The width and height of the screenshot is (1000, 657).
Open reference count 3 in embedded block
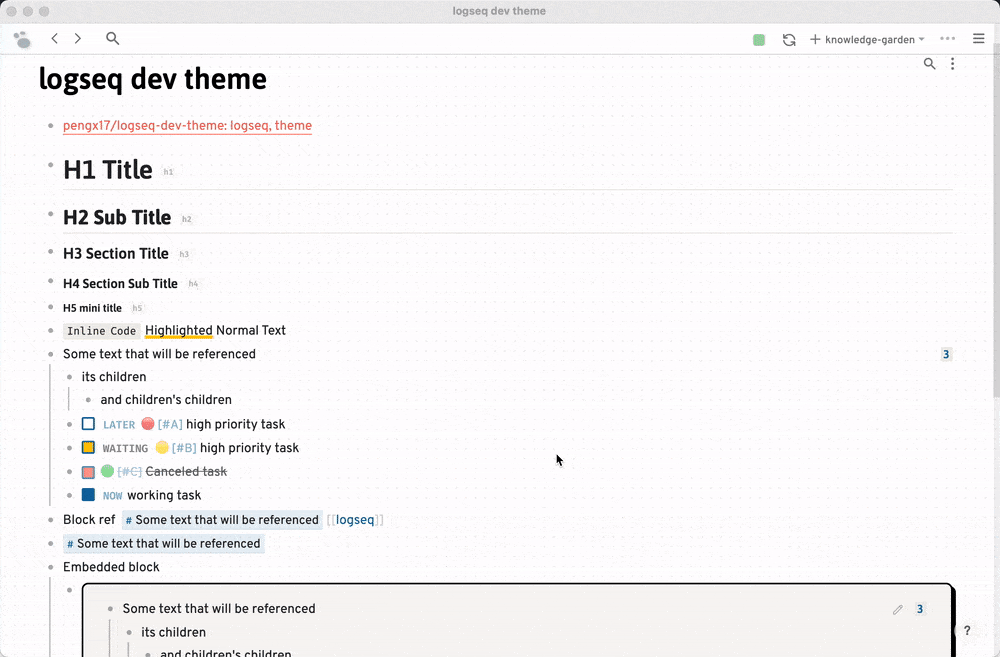(920, 609)
